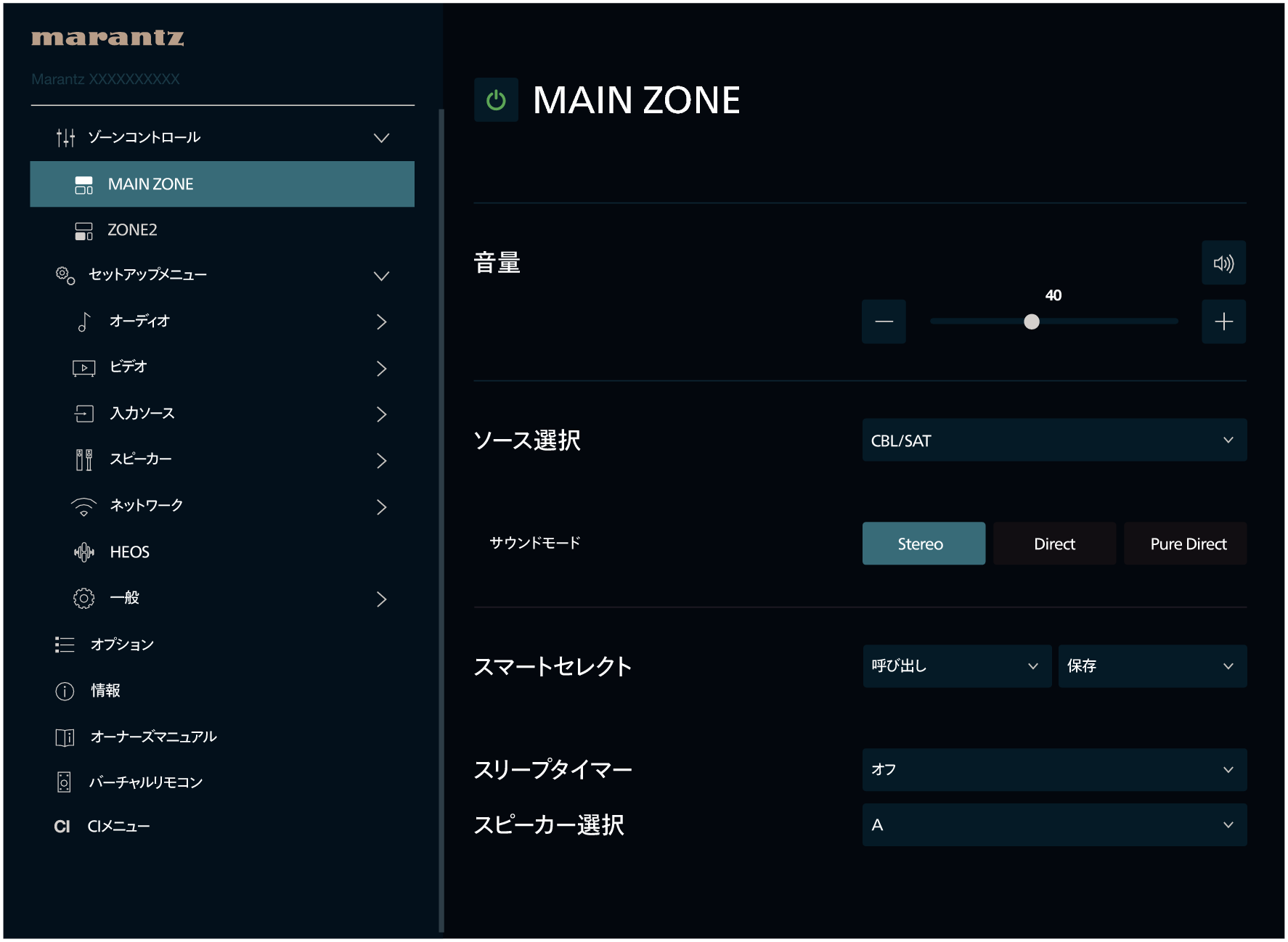Image resolution: width=1288 pixels, height=942 pixels.
Task: Increase volume with the plus button
Action: [1223, 321]
